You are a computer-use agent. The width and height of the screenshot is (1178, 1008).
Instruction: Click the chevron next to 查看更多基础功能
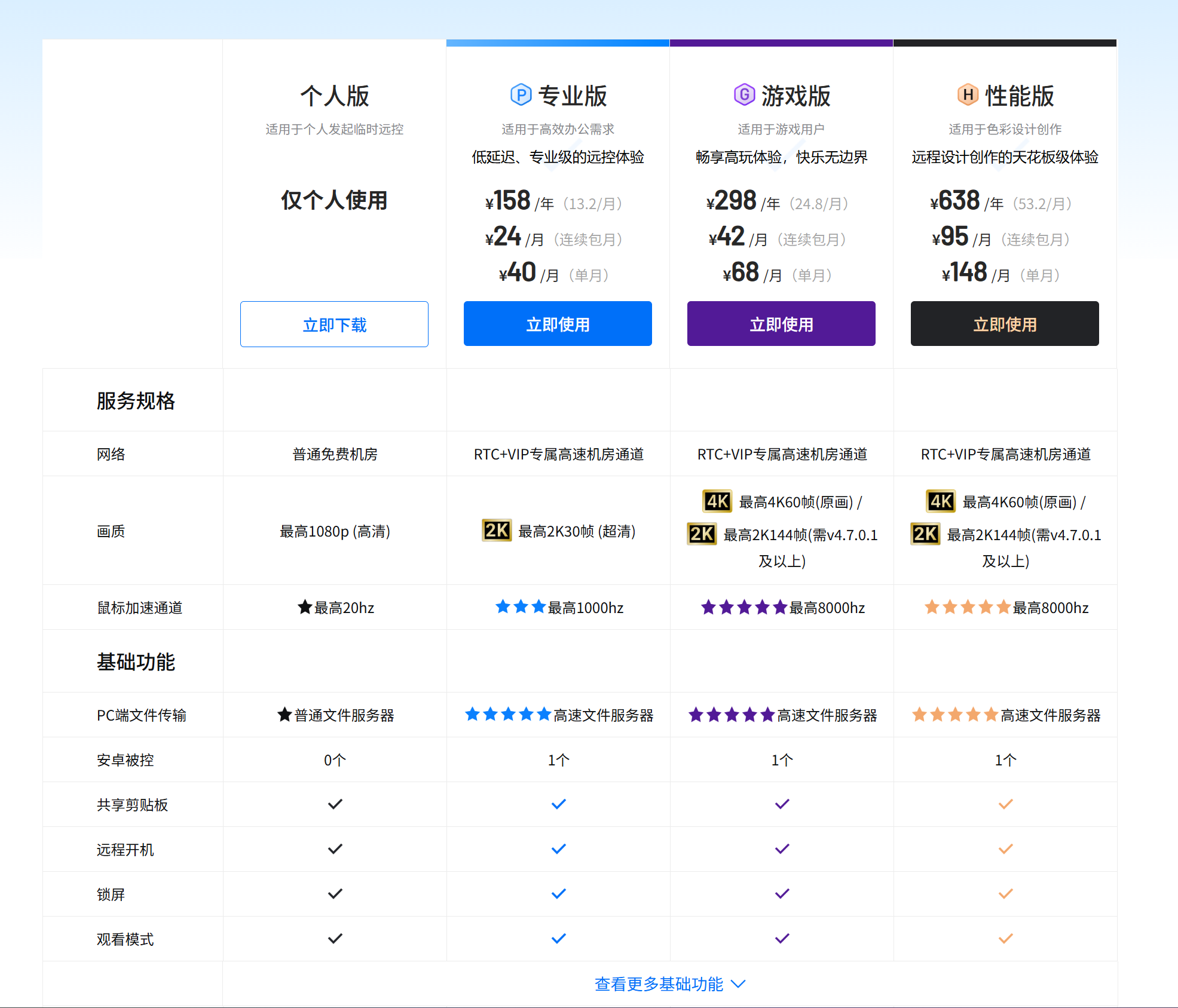(739, 984)
